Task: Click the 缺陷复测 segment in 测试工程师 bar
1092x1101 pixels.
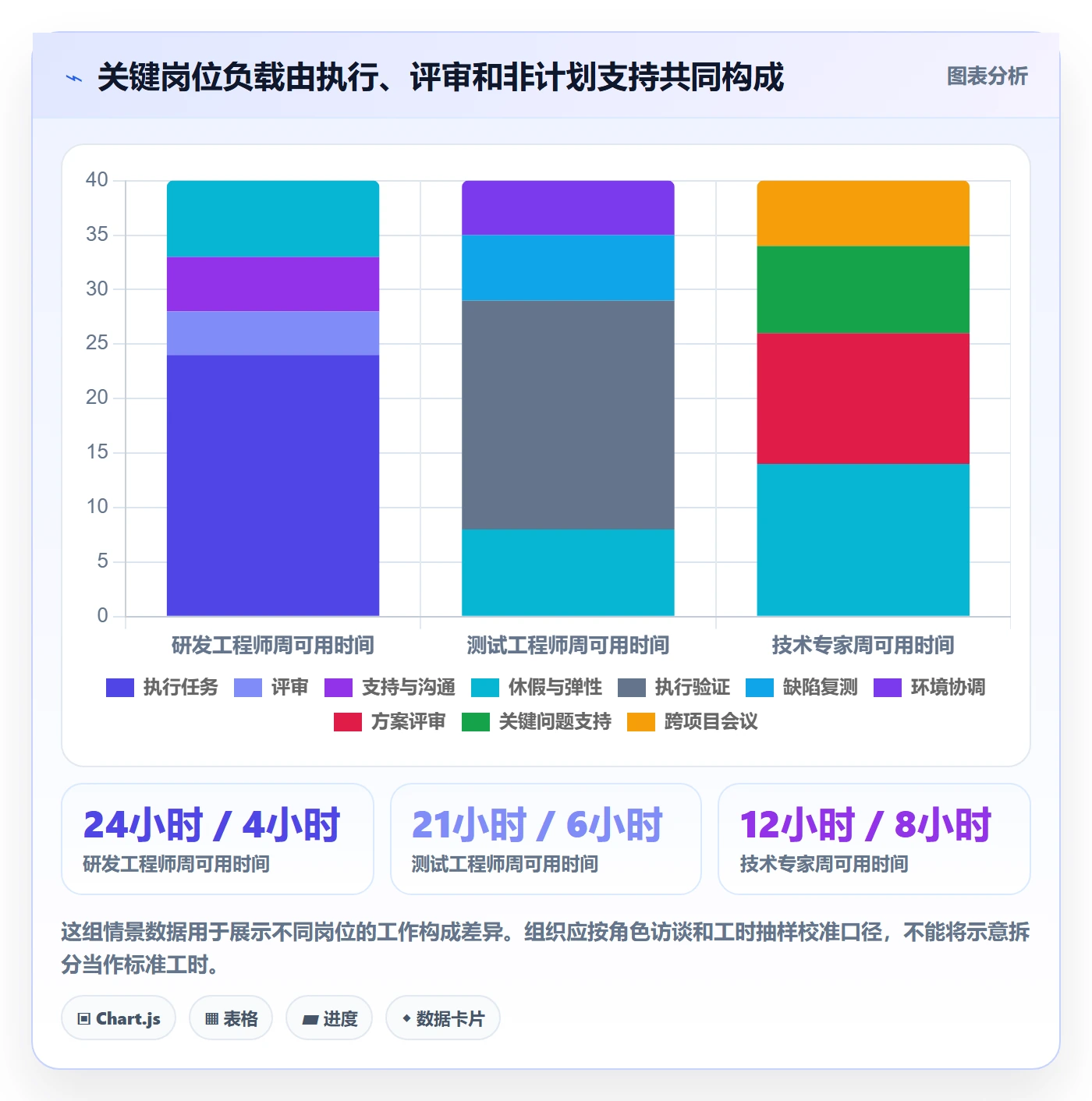Action: click(568, 267)
